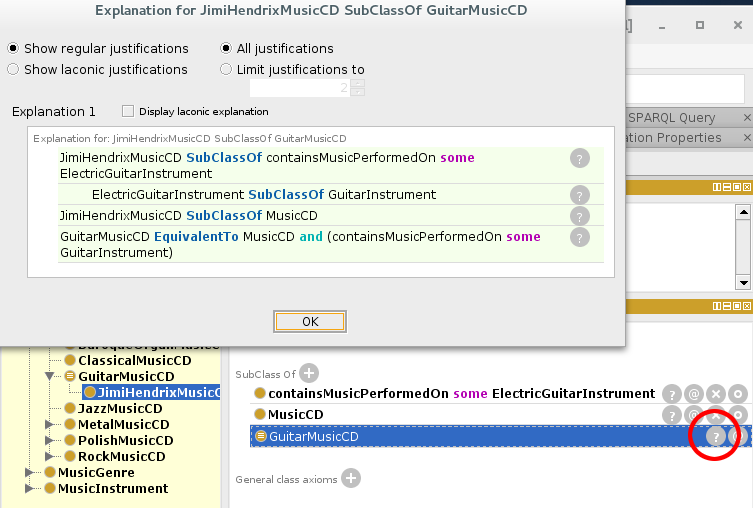Select the MusicCD superclass row text
The image size is (753, 508).
295,414
